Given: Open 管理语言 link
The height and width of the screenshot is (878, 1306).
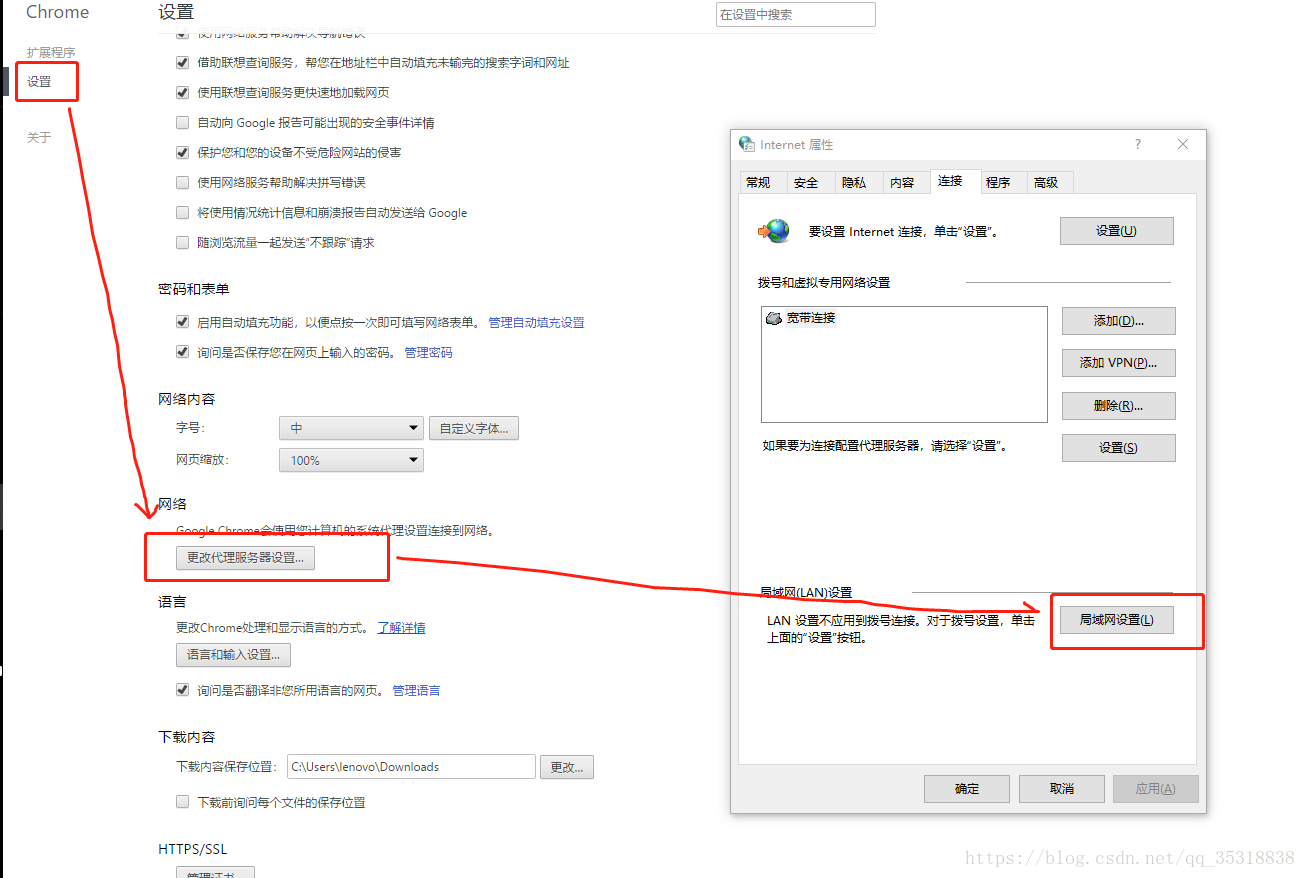Looking at the screenshot, I should pos(416,691).
